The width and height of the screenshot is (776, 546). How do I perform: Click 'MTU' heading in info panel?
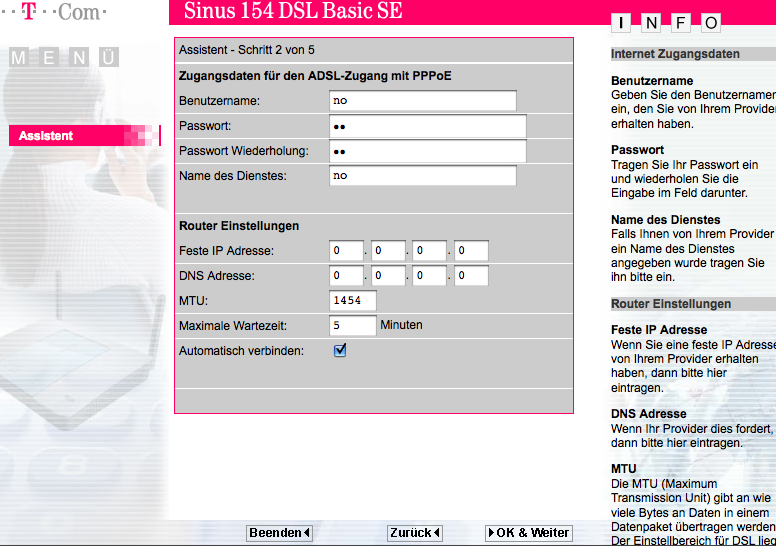coord(623,469)
